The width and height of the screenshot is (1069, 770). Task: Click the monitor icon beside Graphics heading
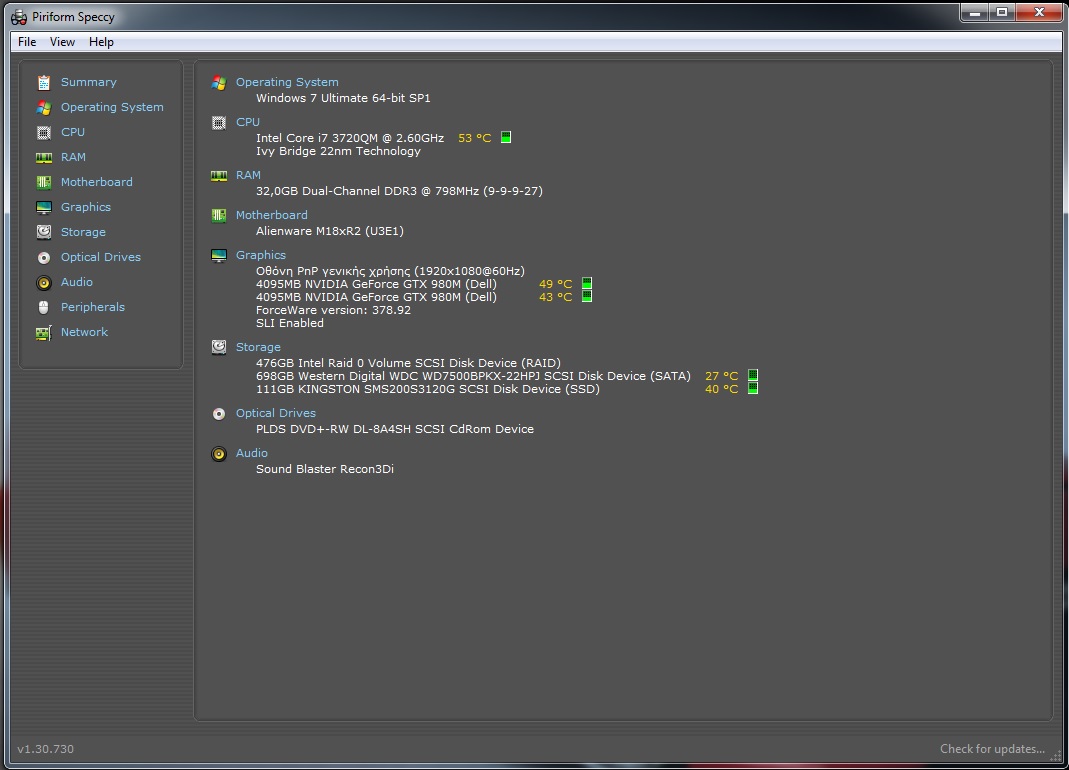(x=219, y=256)
